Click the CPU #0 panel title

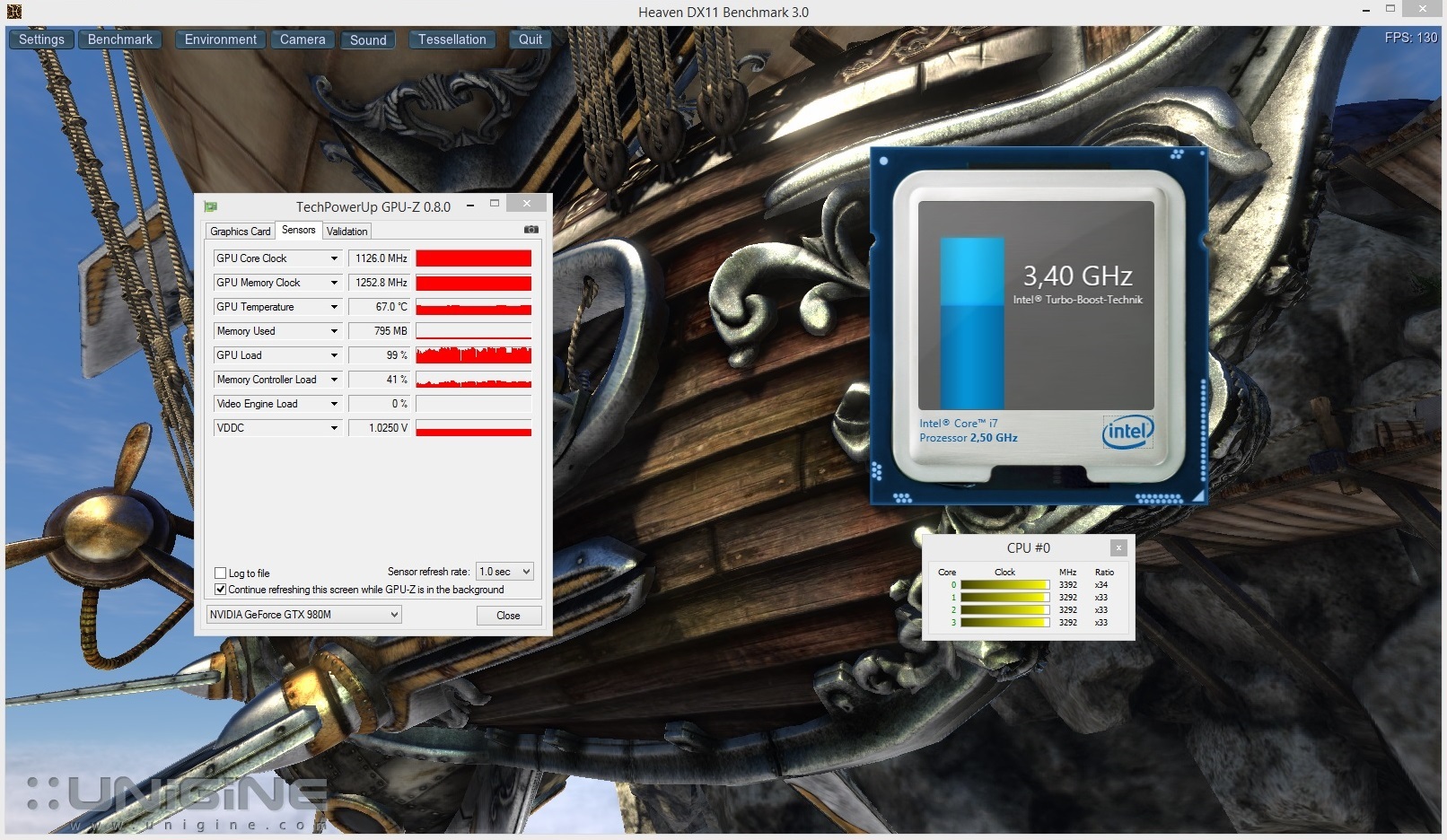(x=1029, y=547)
